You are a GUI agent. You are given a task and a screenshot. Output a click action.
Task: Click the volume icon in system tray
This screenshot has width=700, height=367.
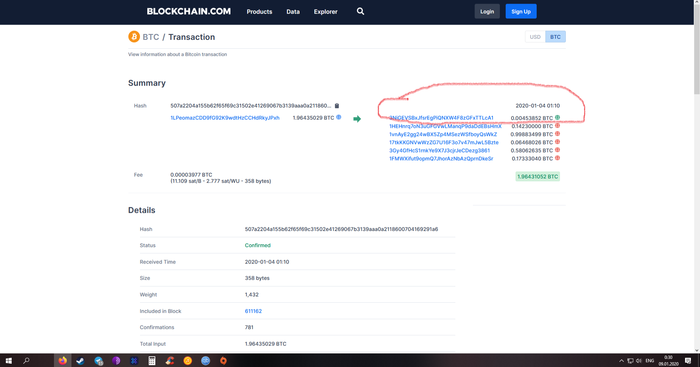coord(639,361)
